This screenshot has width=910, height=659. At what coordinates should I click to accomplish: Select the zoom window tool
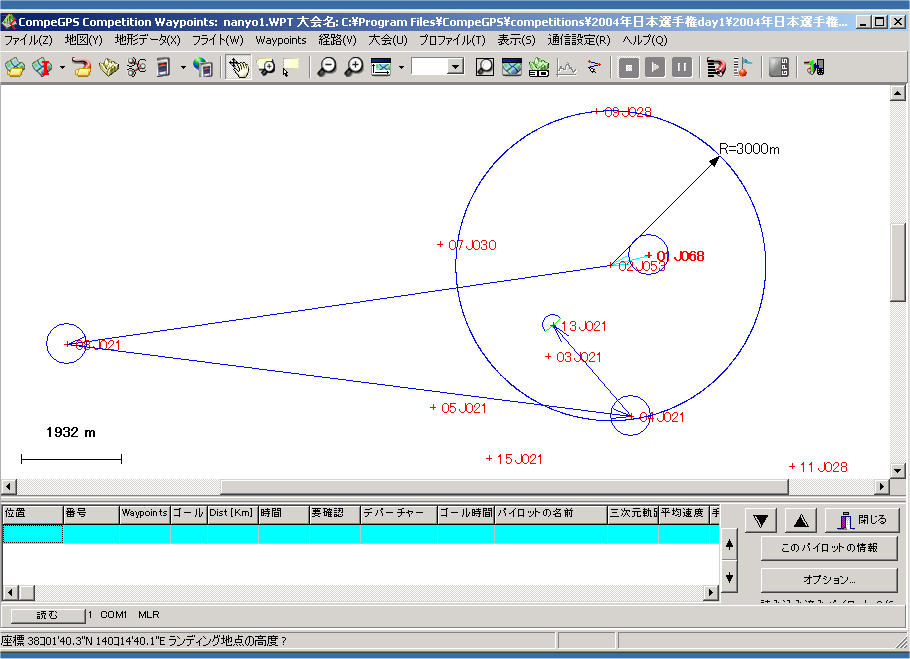click(x=266, y=67)
